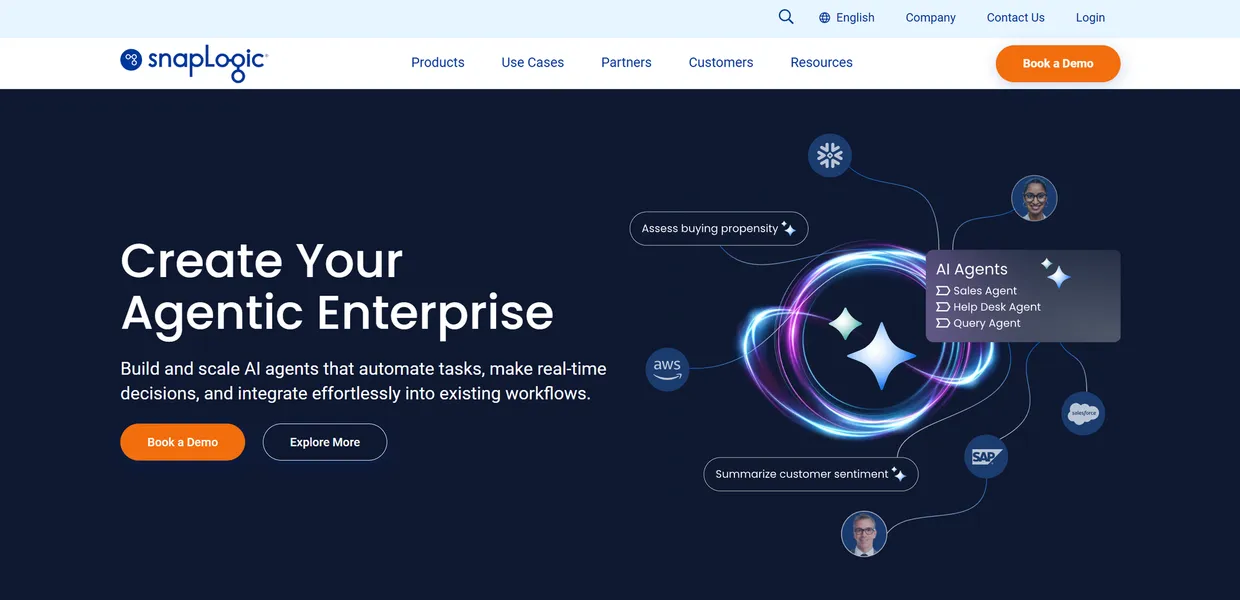Click the Login link
Viewport: 1240px width, 600px height.
point(1090,18)
